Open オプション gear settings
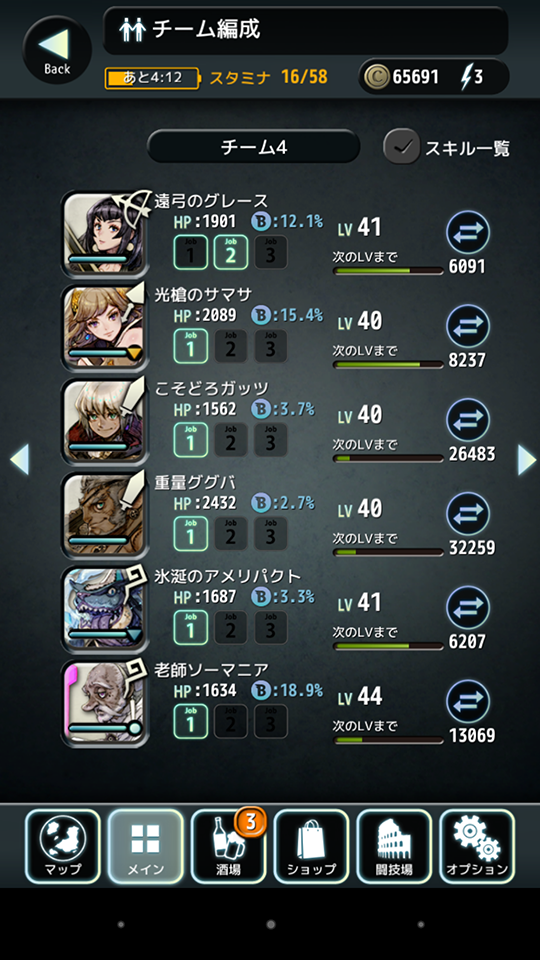Screen dimensions: 540x960 tap(477, 846)
